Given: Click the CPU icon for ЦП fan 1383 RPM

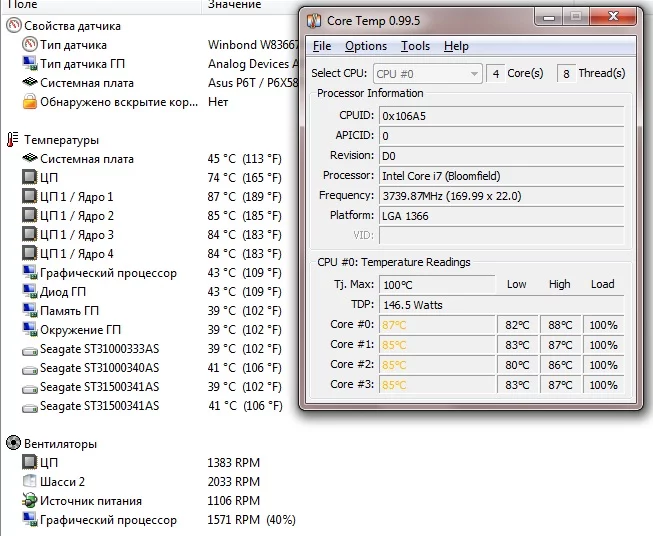Looking at the screenshot, I should click(30, 462).
